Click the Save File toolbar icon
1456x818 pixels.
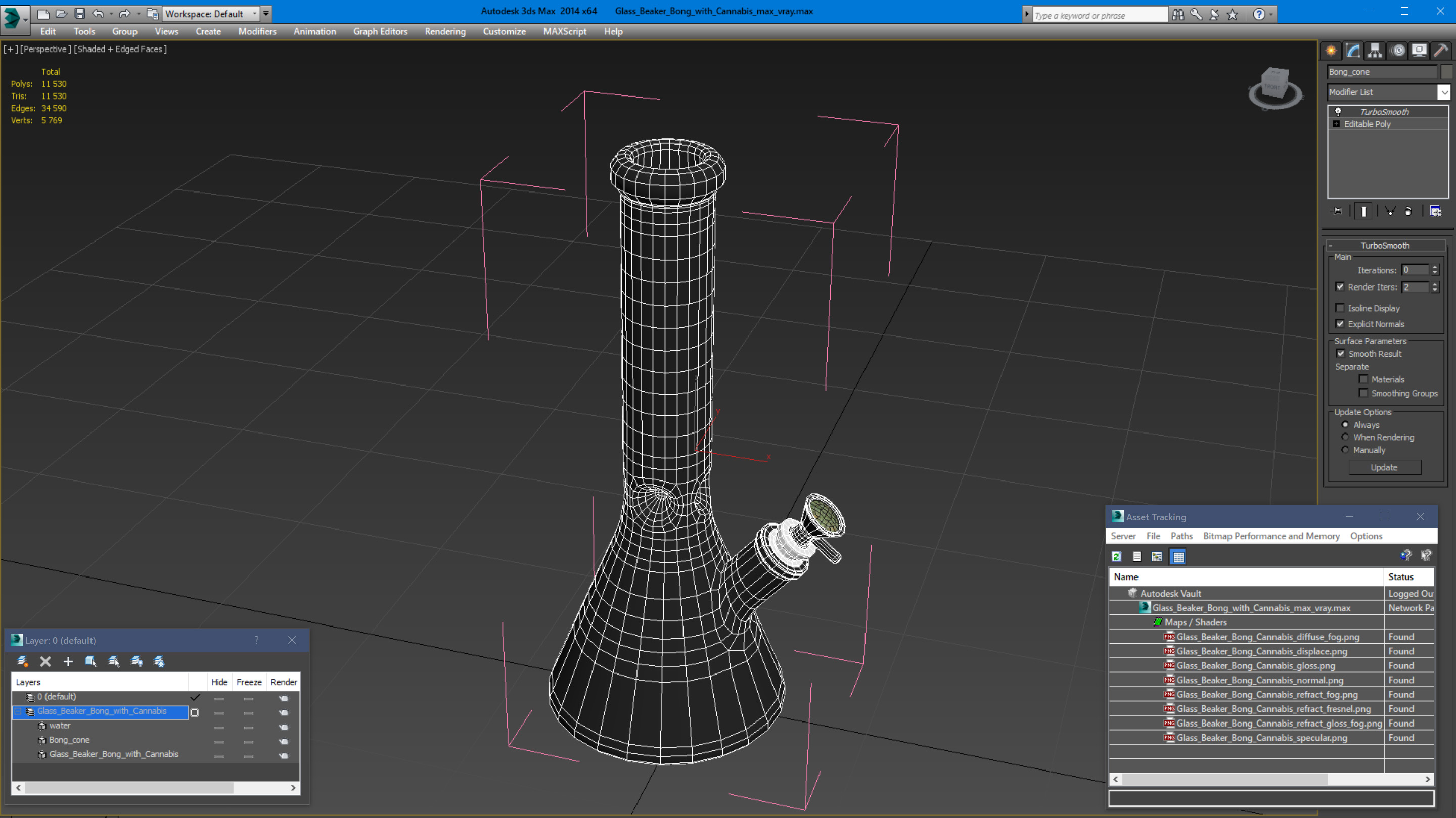coord(80,14)
